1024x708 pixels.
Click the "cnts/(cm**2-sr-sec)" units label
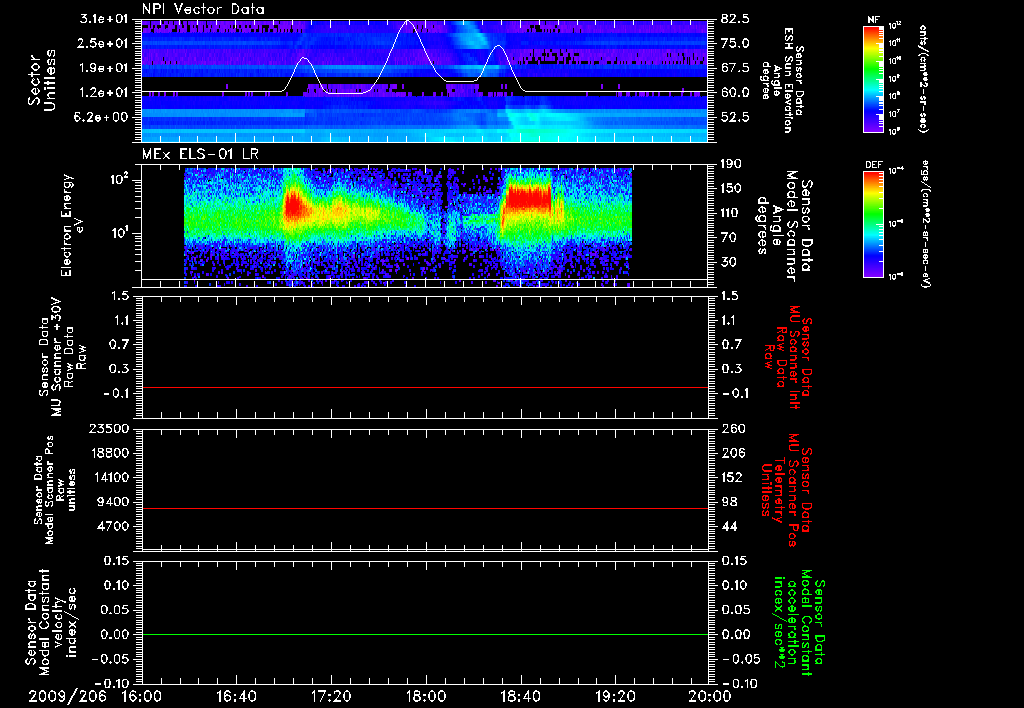point(923,79)
